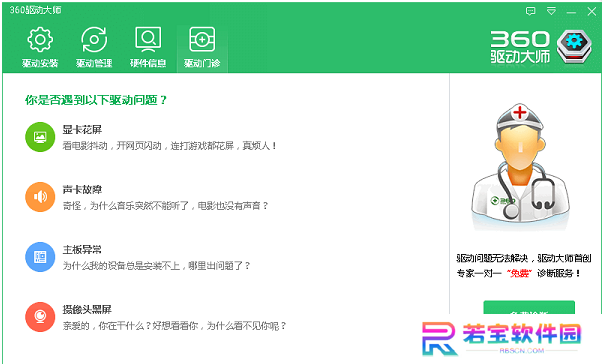This screenshot has height=364, width=602.
Task: Click the green 显卡花屏 display icon
Action: [x=40, y=137]
